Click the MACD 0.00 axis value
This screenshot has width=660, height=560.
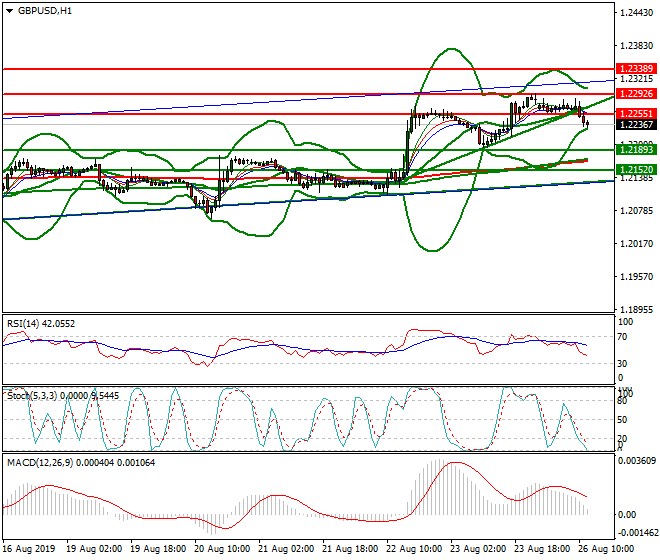click(x=627, y=515)
